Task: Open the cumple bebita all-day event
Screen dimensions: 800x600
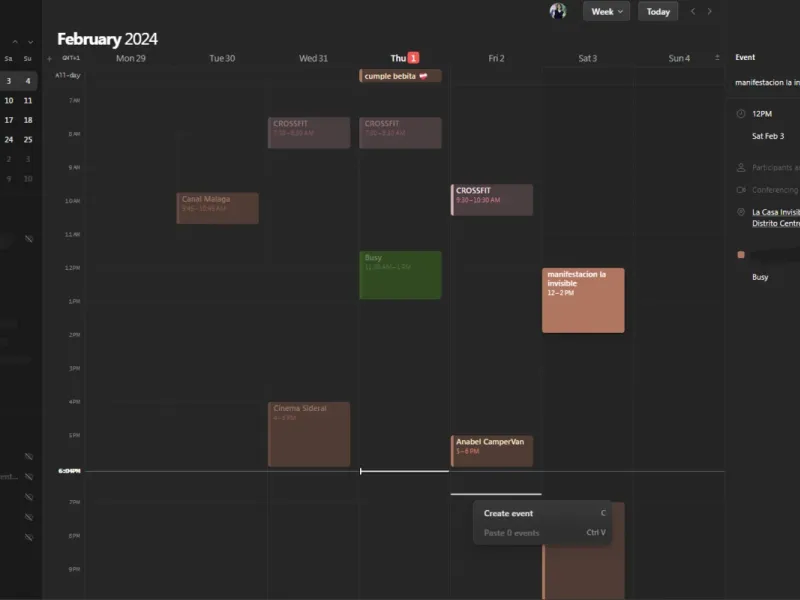Action: click(401, 76)
